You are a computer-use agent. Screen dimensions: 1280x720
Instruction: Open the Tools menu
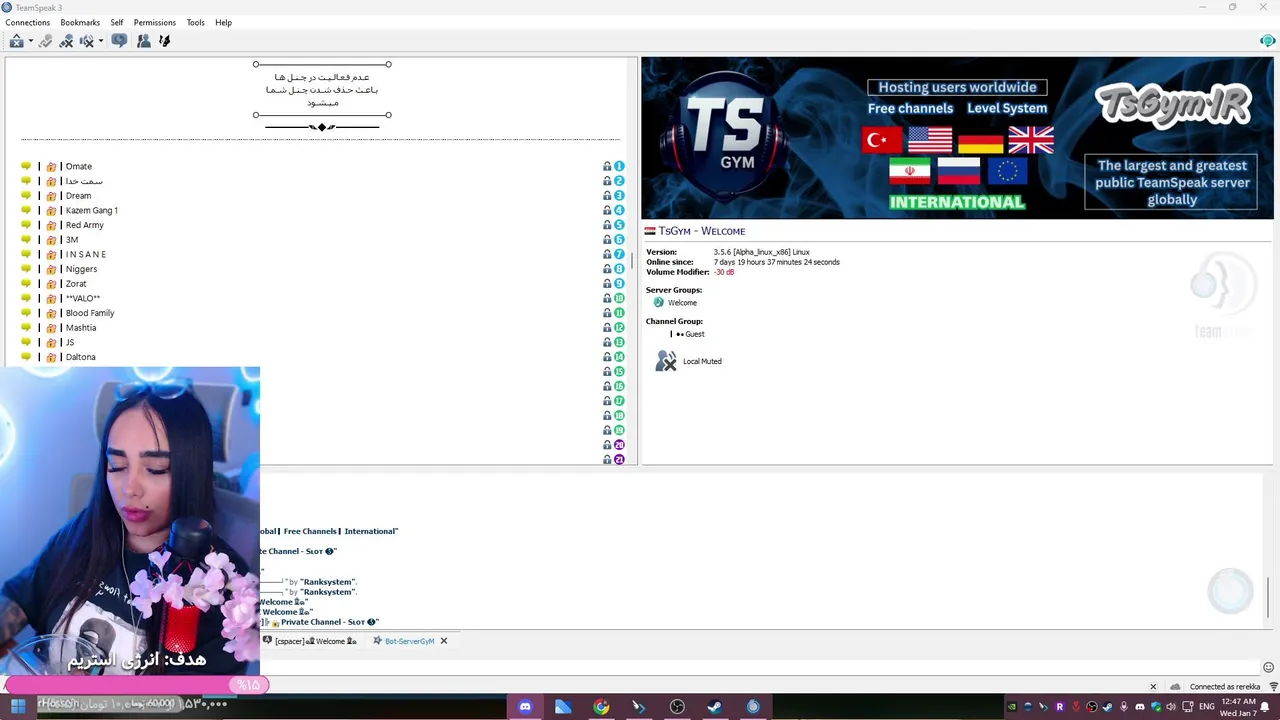click(x=195, y=22)
